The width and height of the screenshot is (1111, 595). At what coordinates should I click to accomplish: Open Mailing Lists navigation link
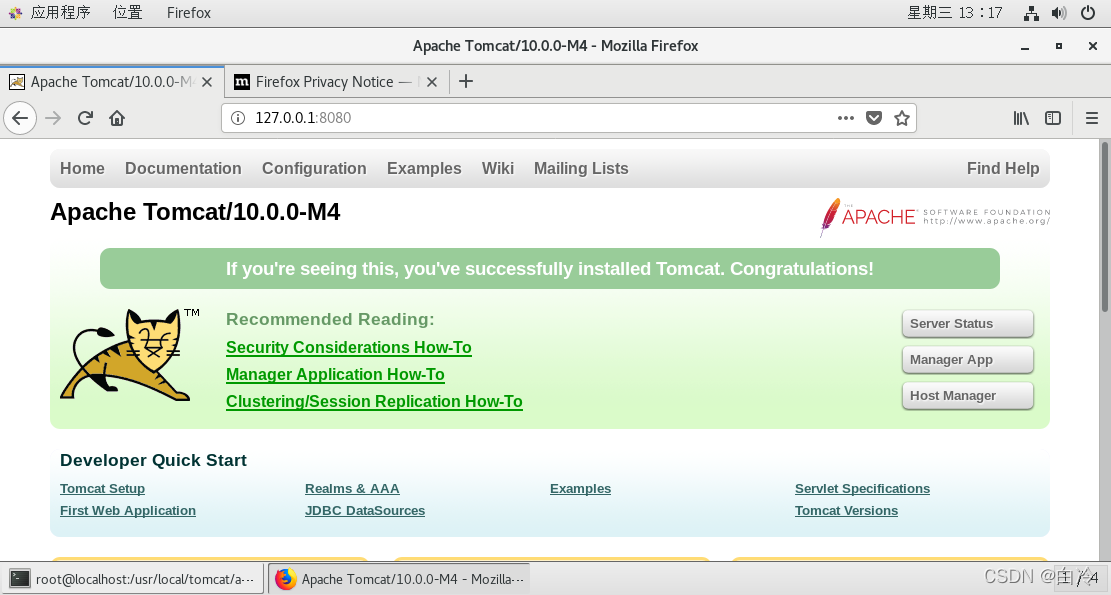(581, 169)
